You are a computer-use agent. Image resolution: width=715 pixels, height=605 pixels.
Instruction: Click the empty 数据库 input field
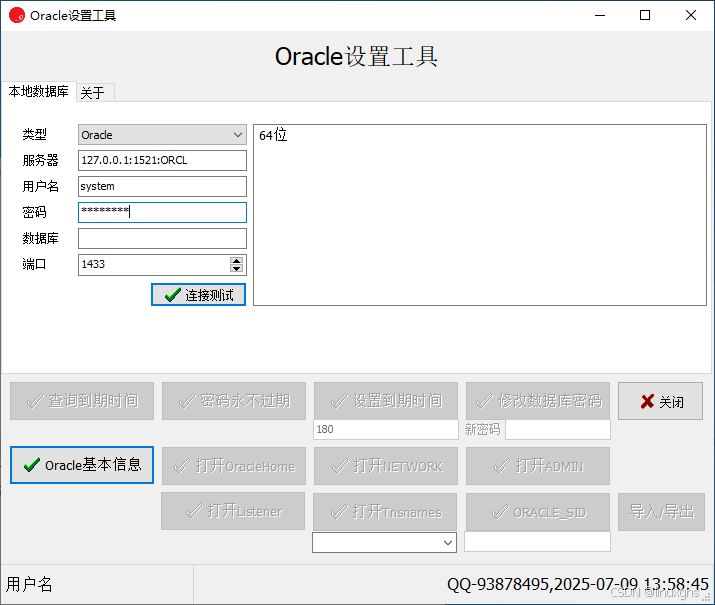point(162,238)
